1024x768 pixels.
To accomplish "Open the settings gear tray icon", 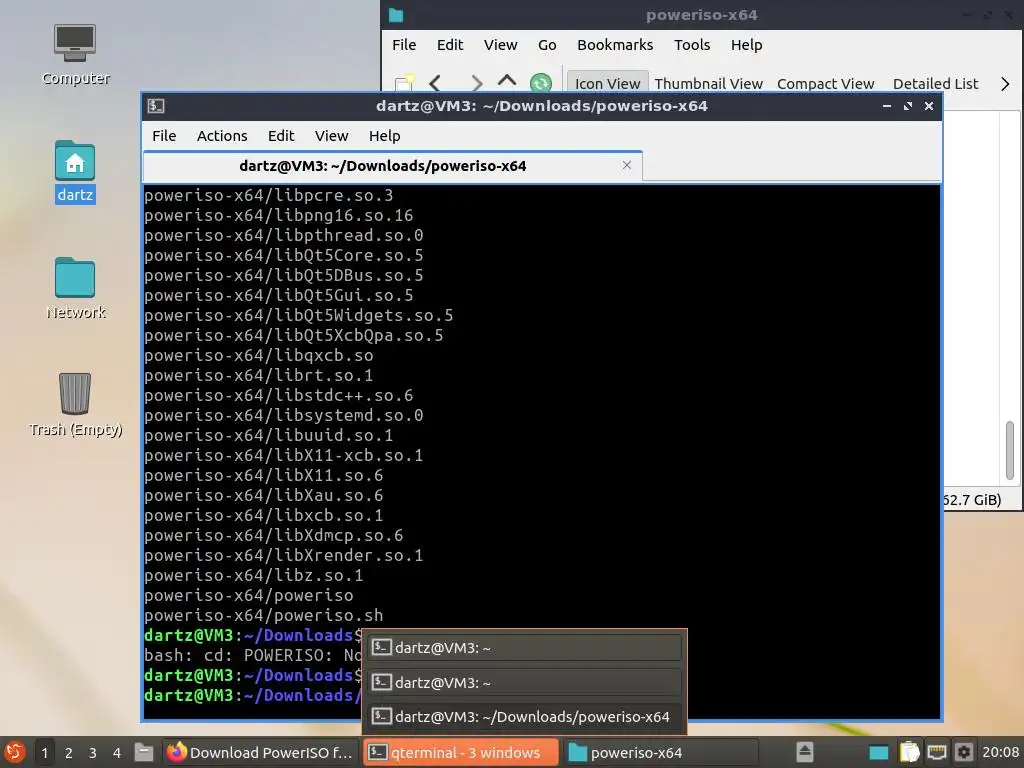I will (x=964, y=752).
